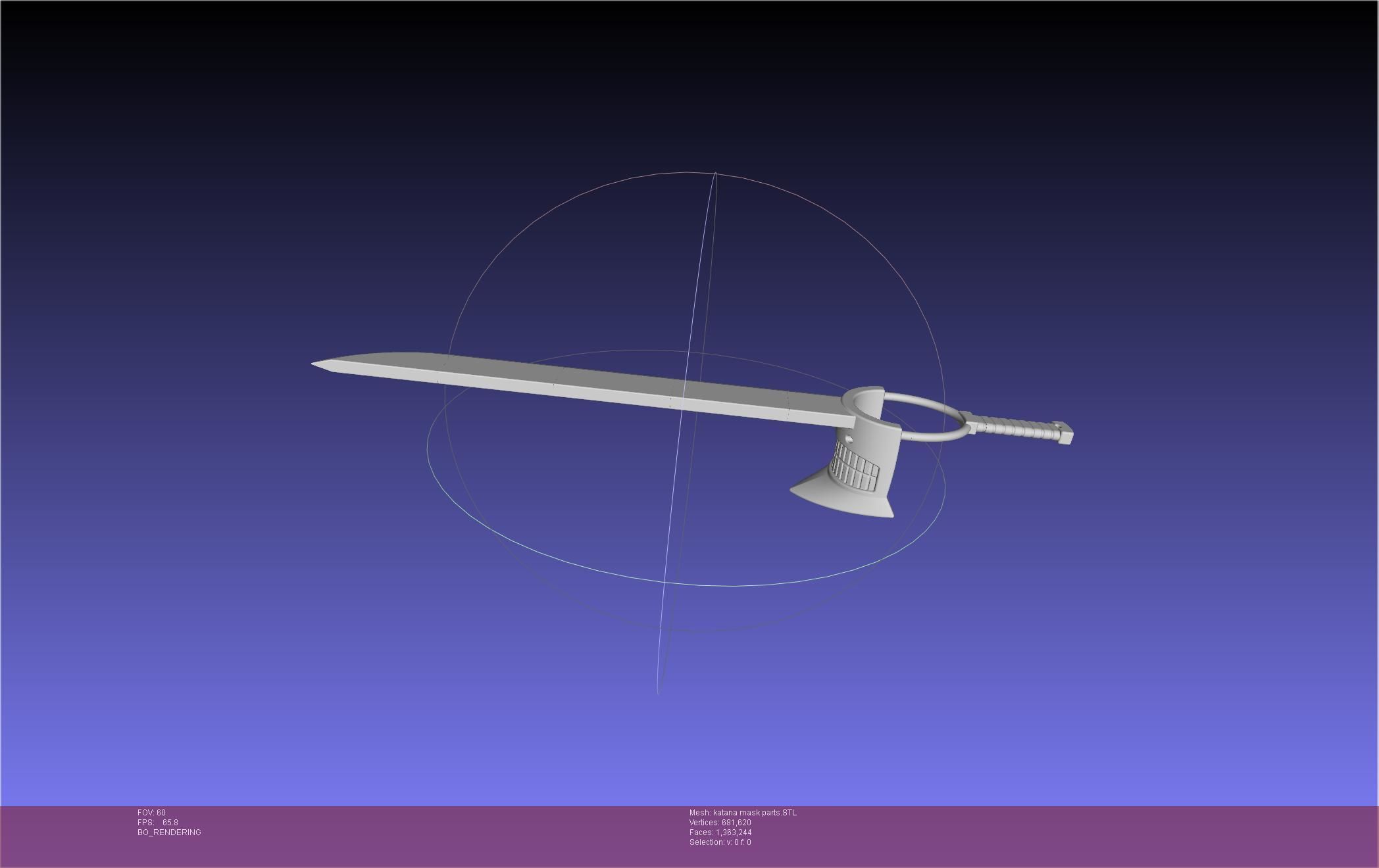1379x868 pixels.
Task: Click the sword handle grip of the model
Action: click(x=1018, y=428)
